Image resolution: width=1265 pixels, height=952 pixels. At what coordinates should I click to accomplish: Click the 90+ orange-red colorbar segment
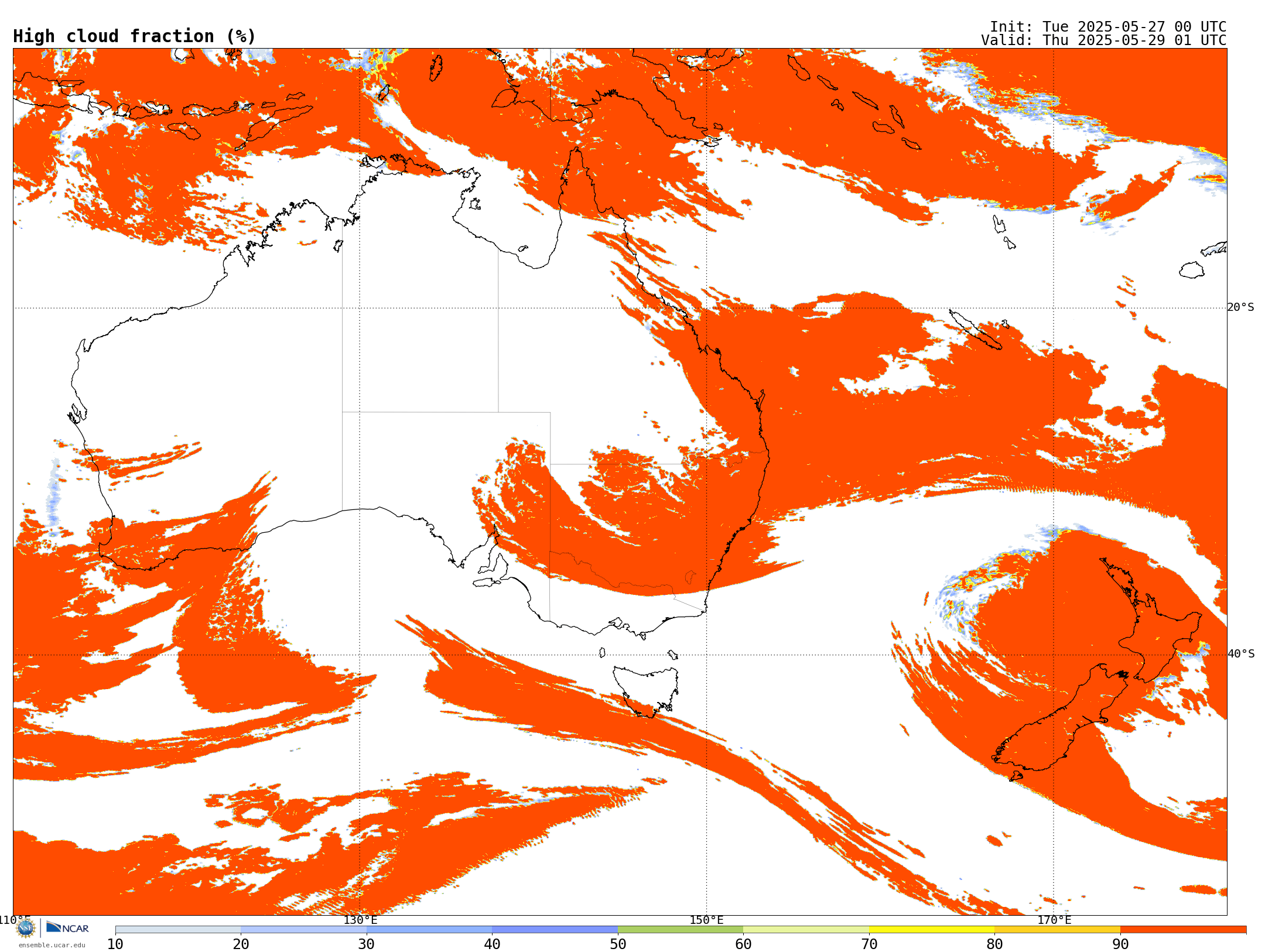coord(1183,930)
